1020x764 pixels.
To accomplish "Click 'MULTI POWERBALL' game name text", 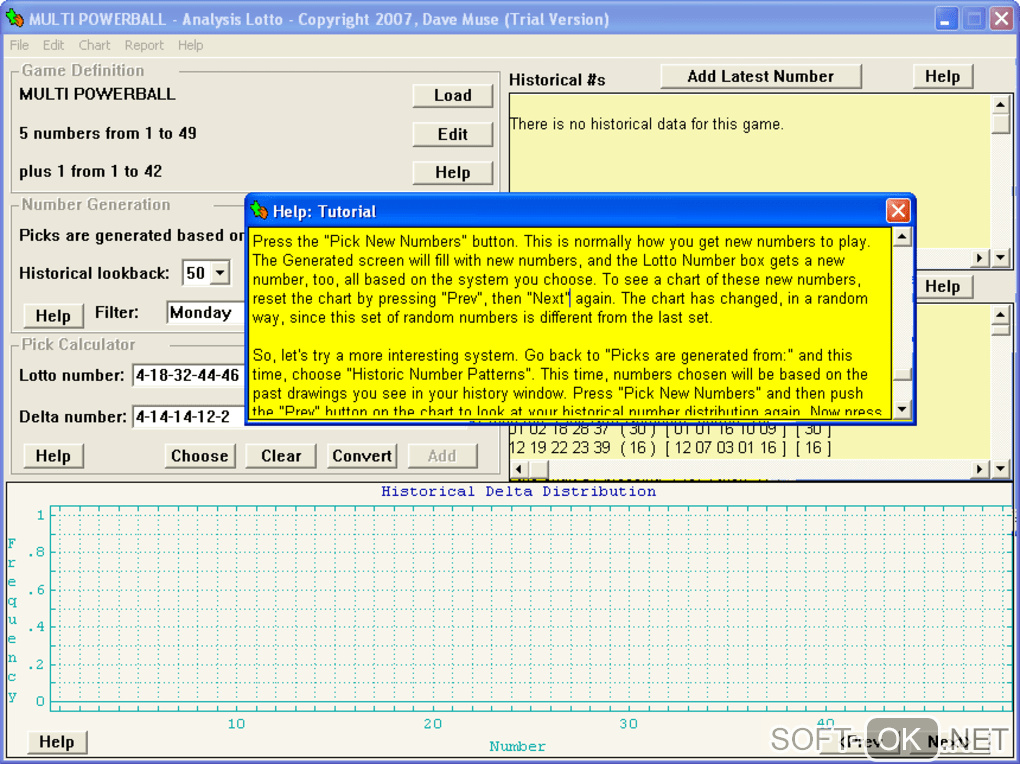I will 98,94.
